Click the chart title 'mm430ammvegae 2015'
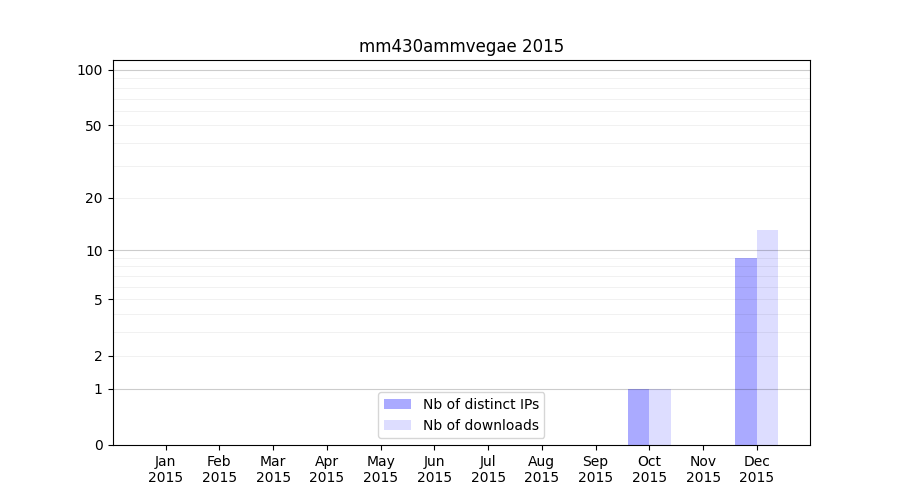Image resolution: width=900 pixels, height=500 pixels. coord(461,46)
